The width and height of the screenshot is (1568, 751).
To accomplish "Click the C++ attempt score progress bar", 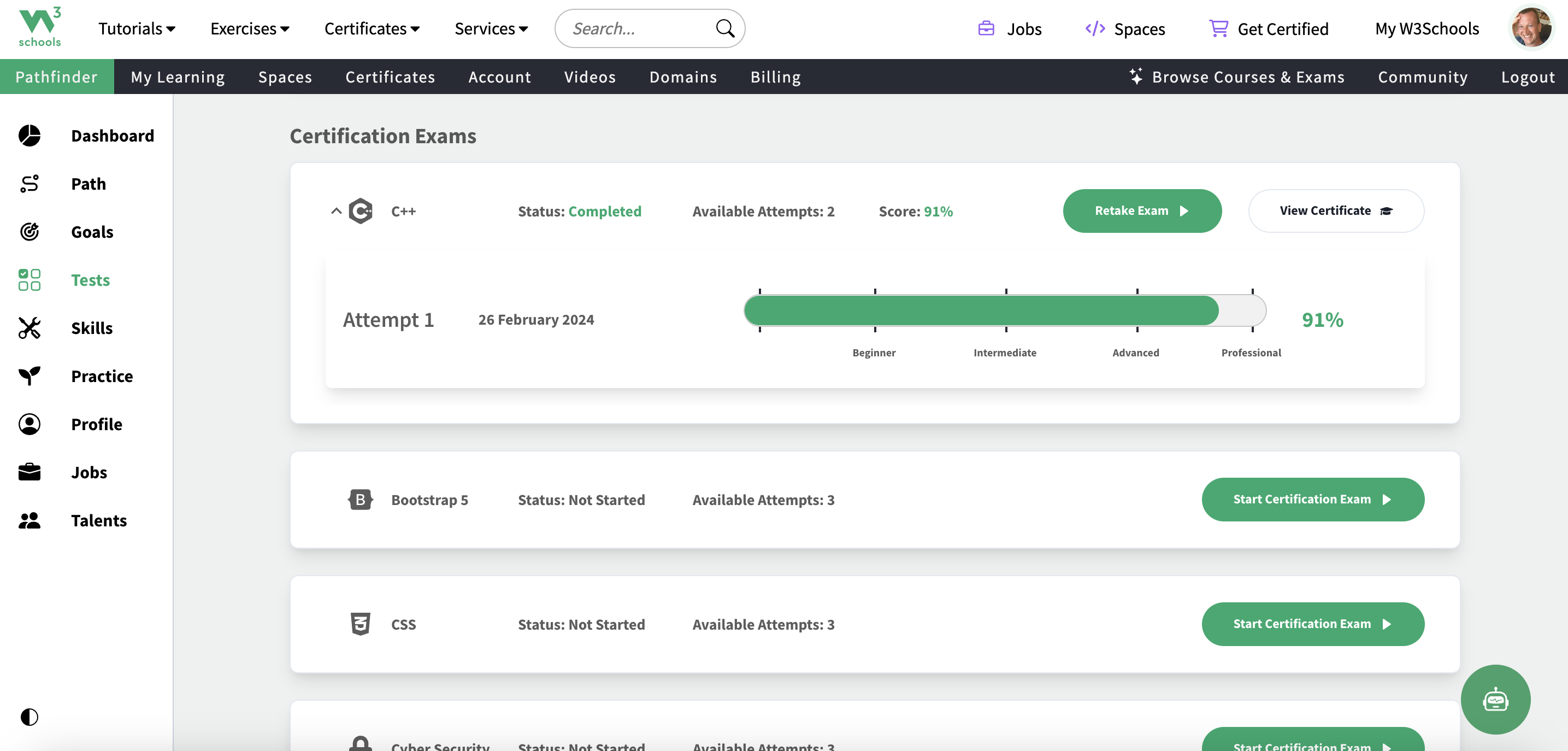I will click(x=1004, y=310).
